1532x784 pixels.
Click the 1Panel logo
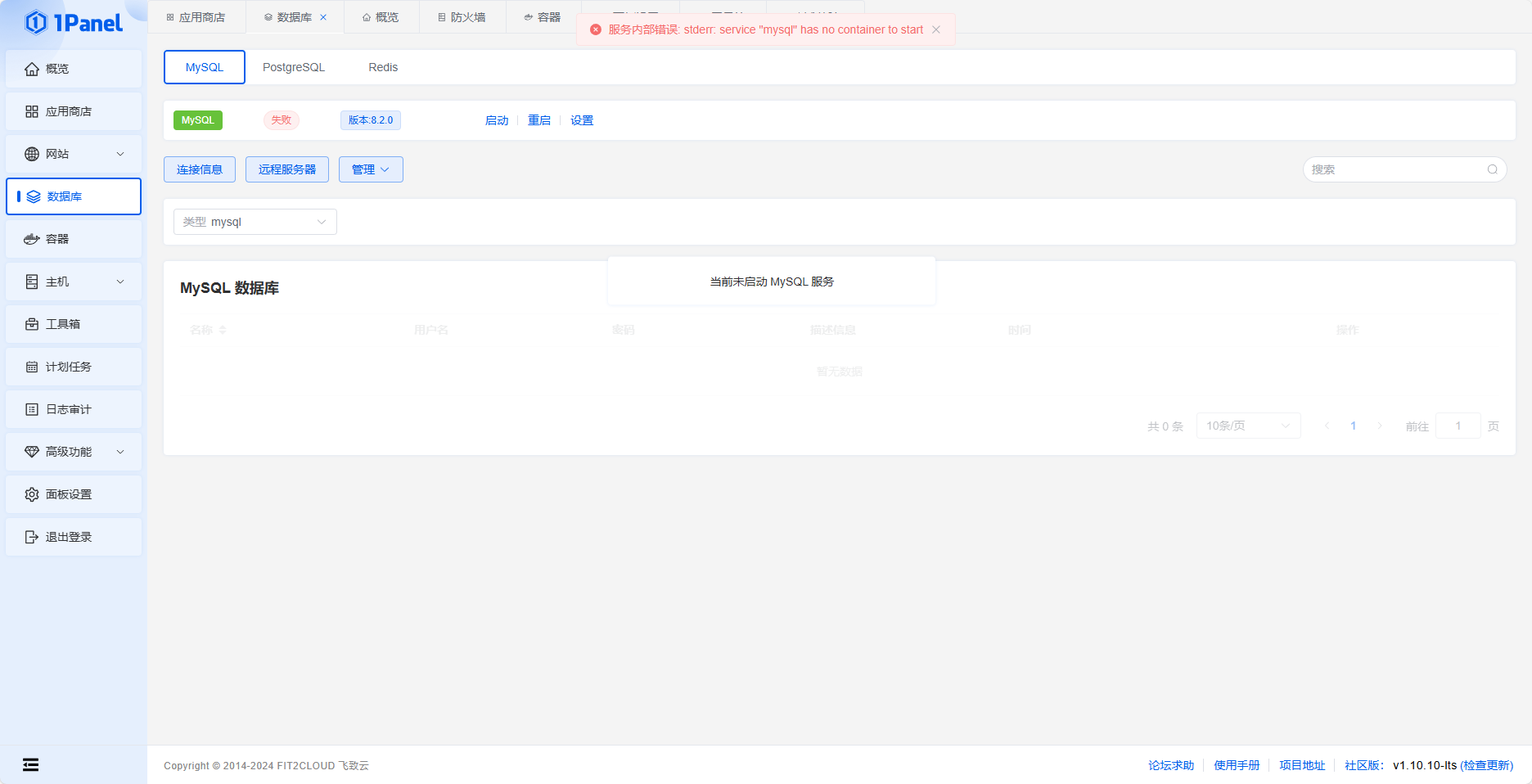coord(73,23)
